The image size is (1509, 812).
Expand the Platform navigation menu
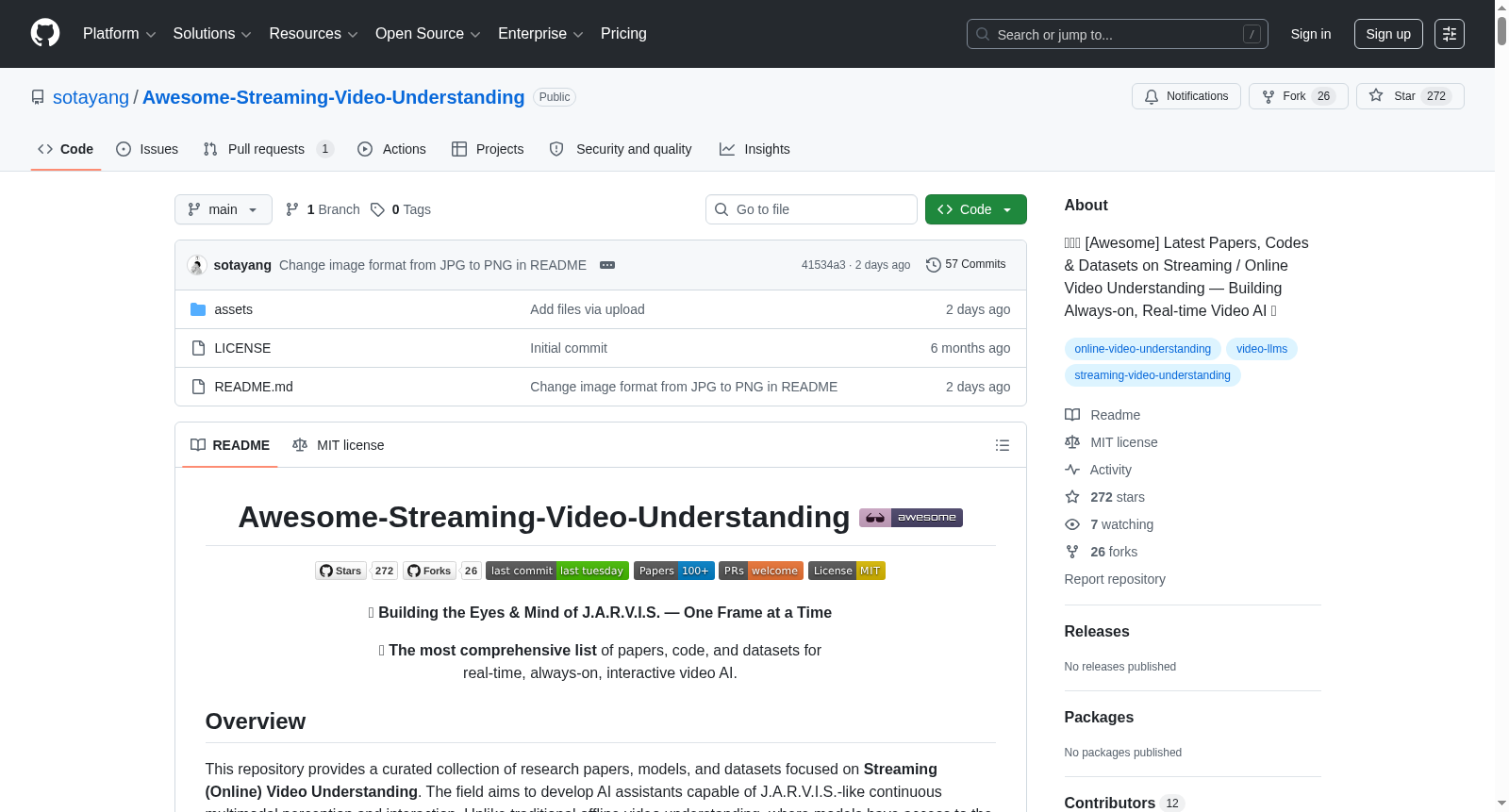click(119, 34)
